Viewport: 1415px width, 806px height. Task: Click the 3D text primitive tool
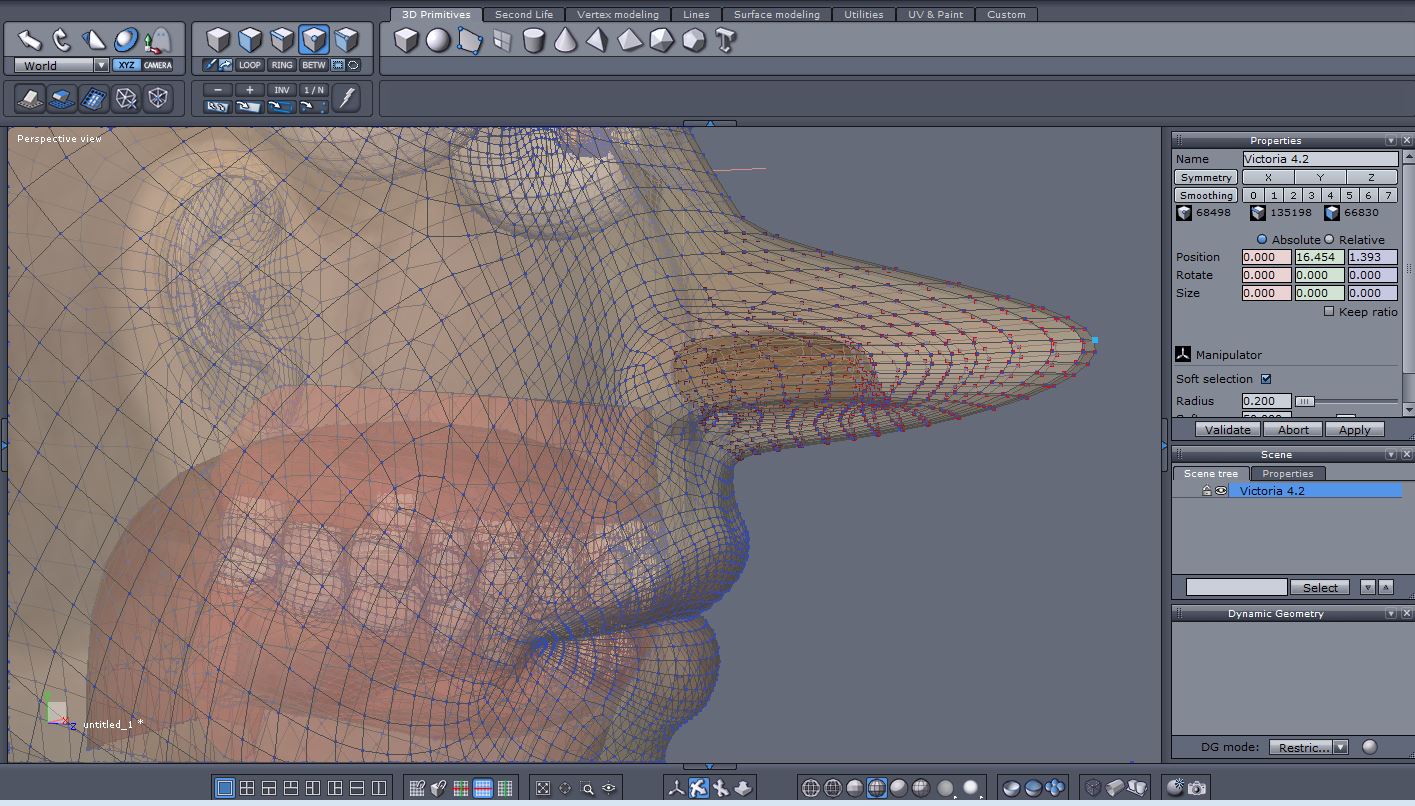[x=726, y=40]
